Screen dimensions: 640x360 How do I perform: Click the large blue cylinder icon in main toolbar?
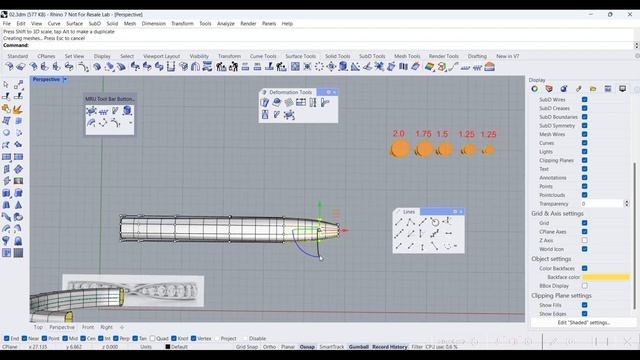click(343, 66)
